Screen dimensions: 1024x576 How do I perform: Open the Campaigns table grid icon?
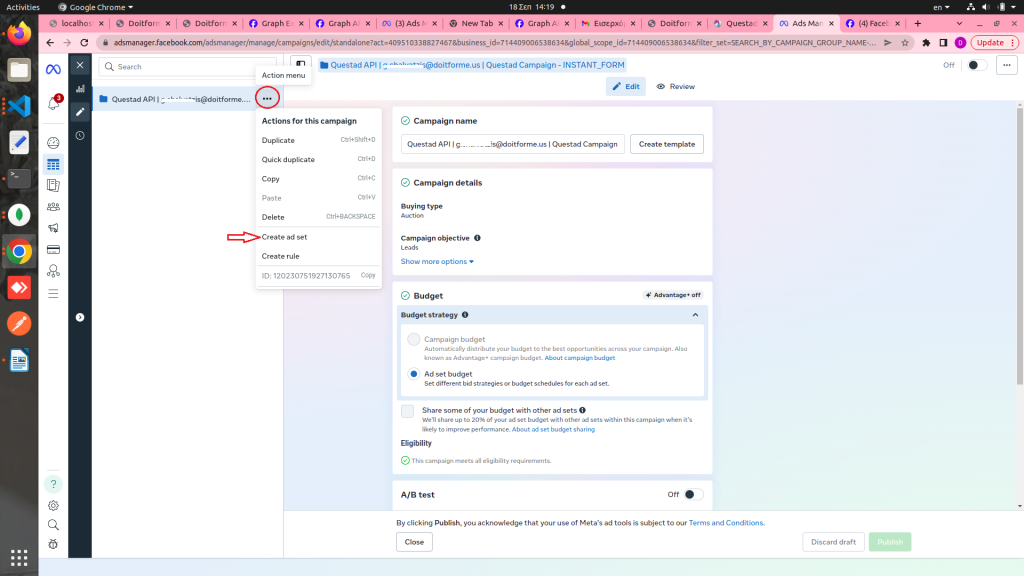pos(53,164)
